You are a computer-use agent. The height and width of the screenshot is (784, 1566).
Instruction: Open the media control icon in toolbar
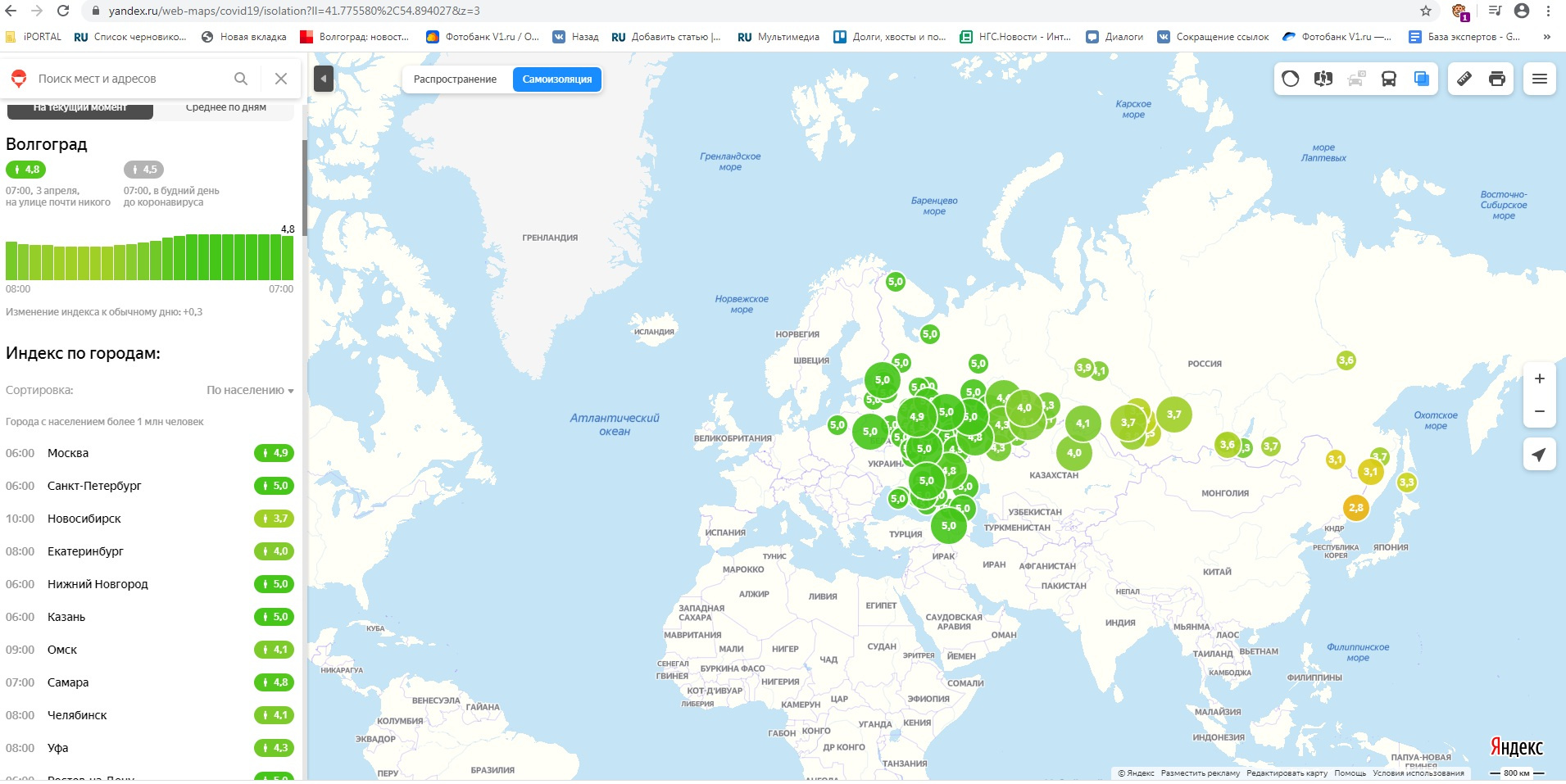point(1495,11)
